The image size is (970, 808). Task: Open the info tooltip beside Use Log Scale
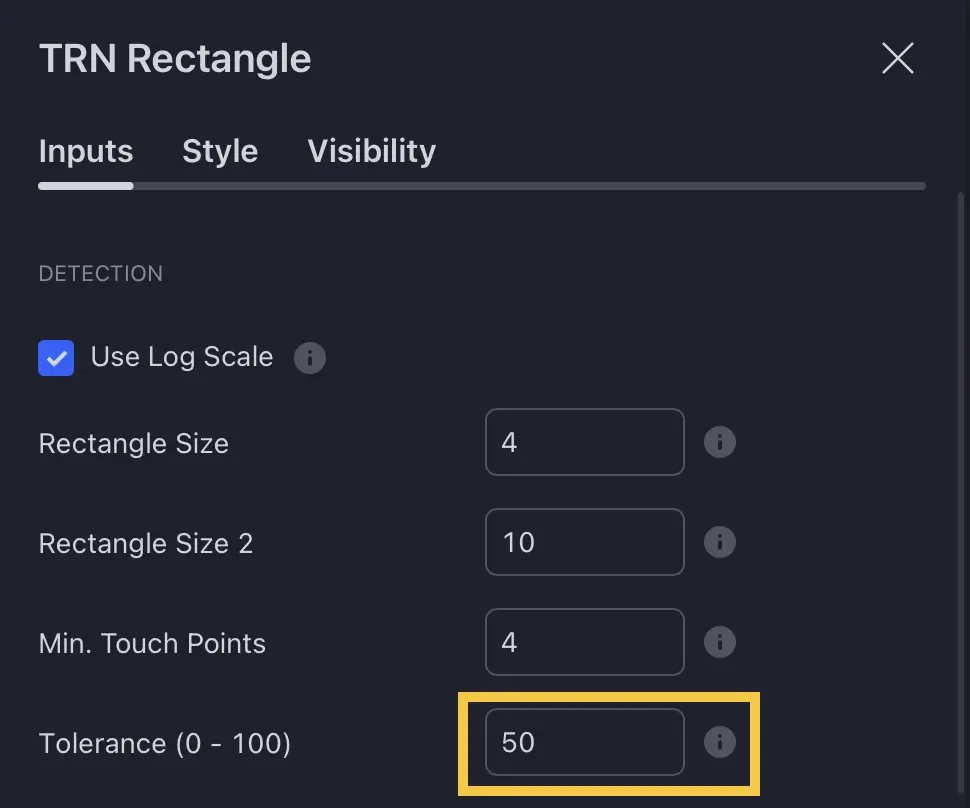[309, 358]
